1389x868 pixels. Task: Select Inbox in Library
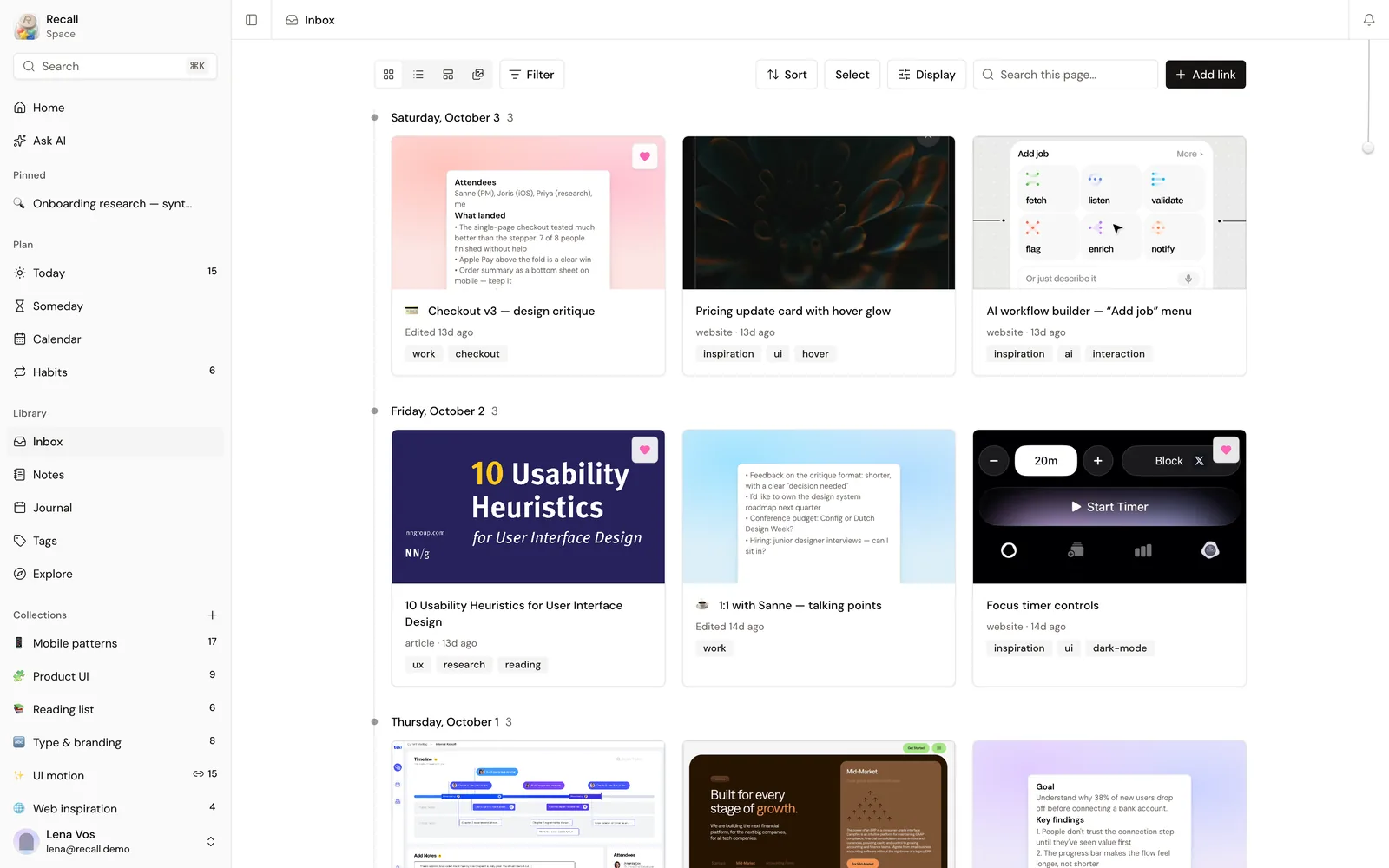click(115, 442)
